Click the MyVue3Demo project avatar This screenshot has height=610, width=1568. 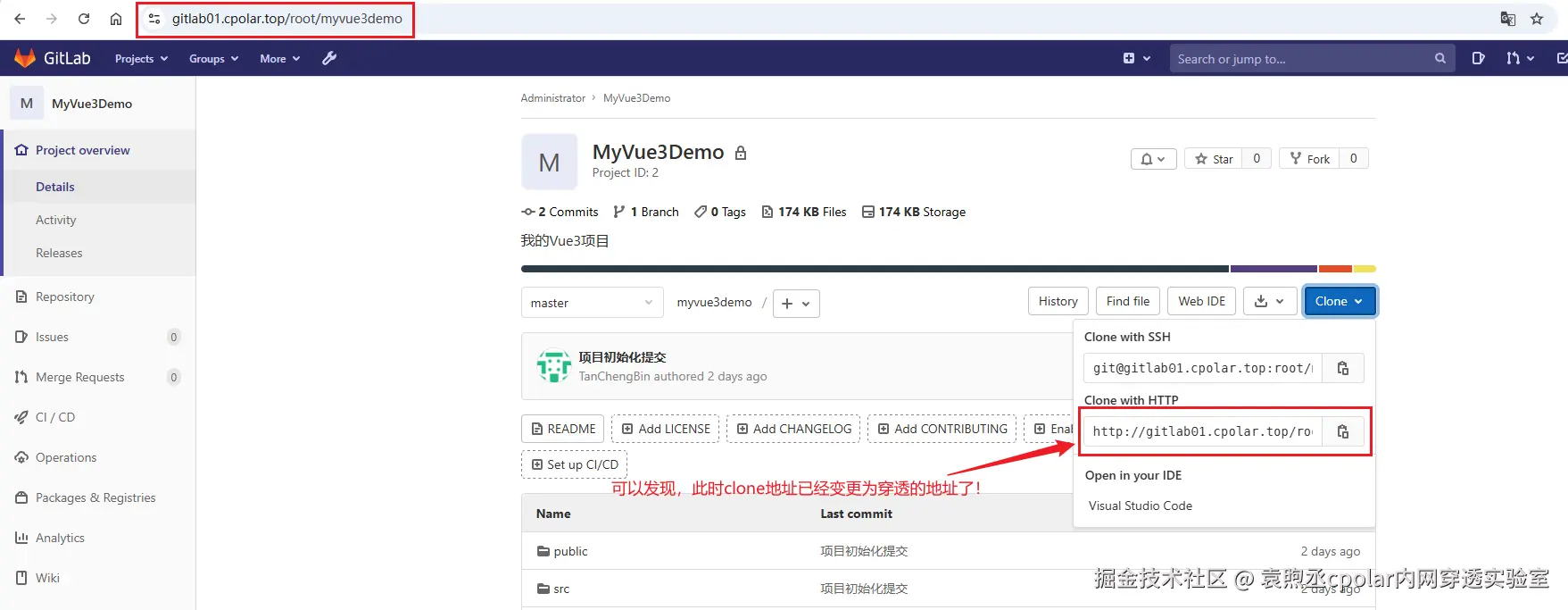549,163
